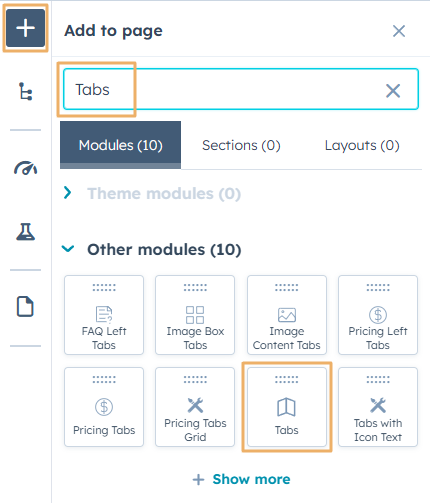Expand the Theme modules (0) section
Viewport: 430px width, 503px height.
click(152, 193)
